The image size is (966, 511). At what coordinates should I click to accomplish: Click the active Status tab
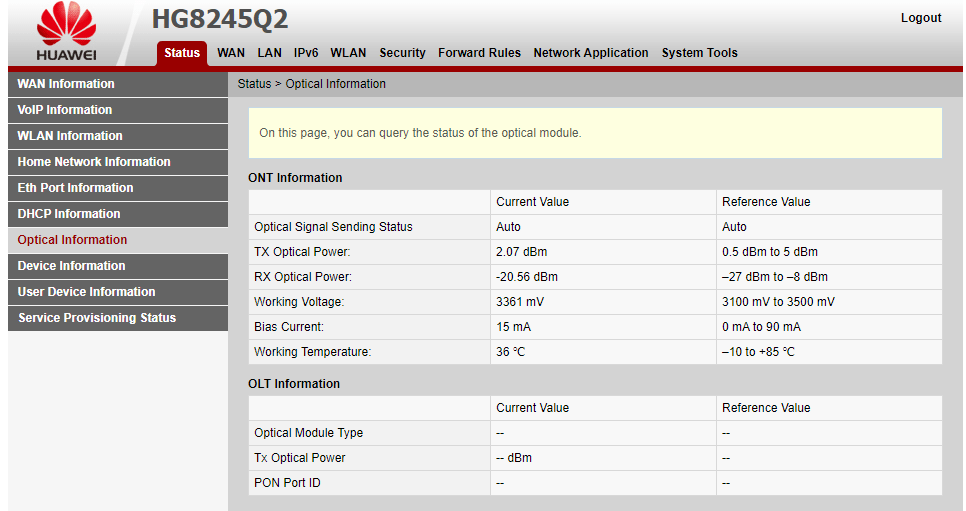(x=182, y=53)
